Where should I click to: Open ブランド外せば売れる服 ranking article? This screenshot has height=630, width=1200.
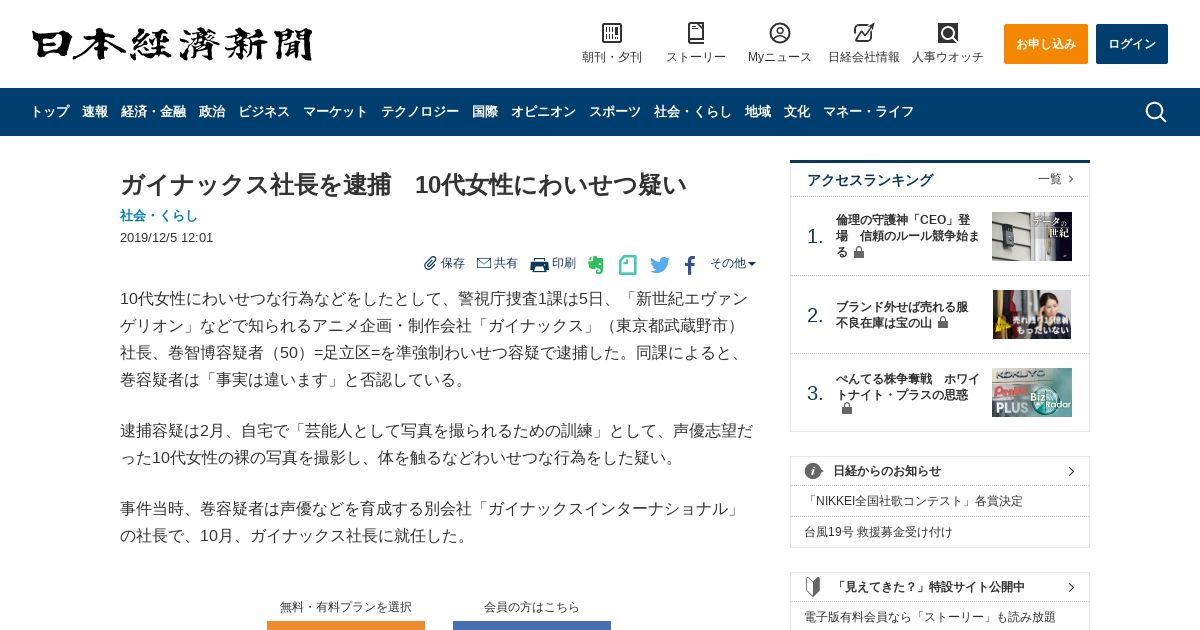pos(902,315)
